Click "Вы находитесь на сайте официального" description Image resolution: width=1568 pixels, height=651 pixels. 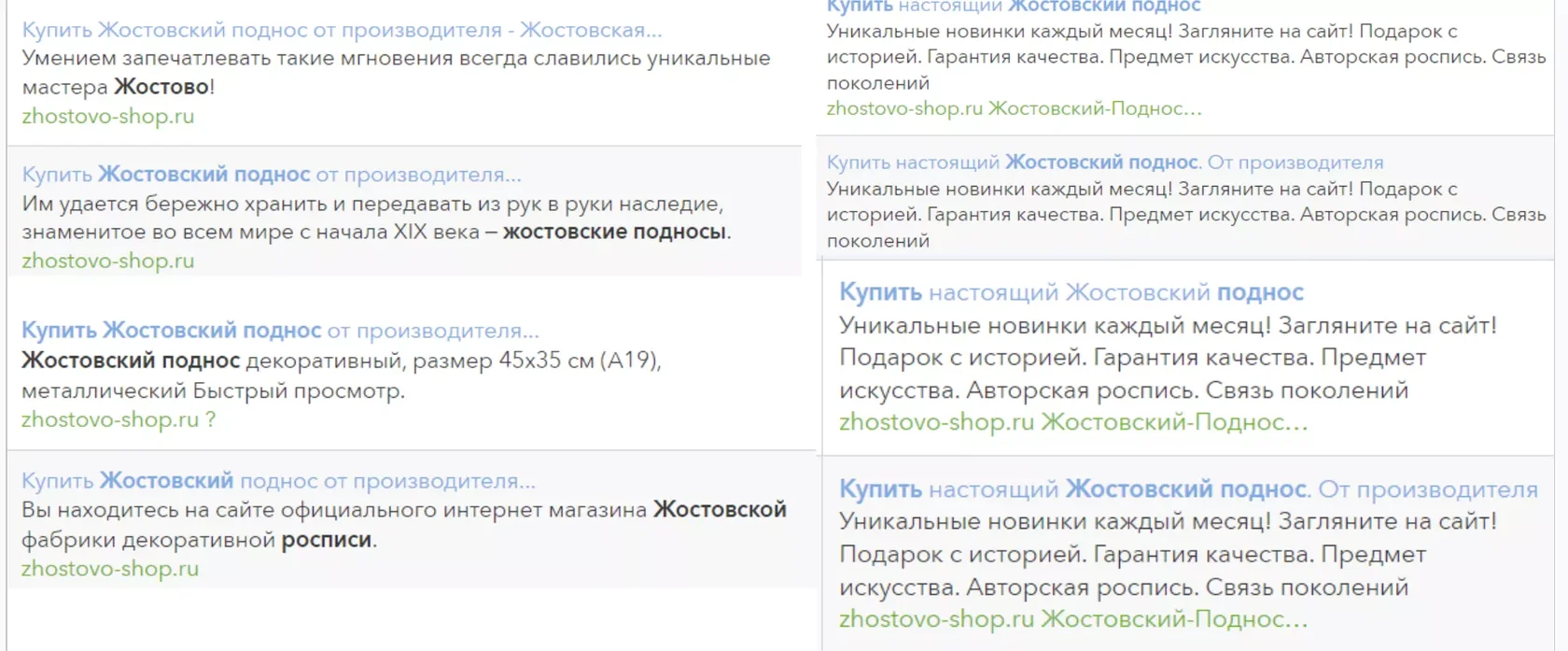coord(404,525)
